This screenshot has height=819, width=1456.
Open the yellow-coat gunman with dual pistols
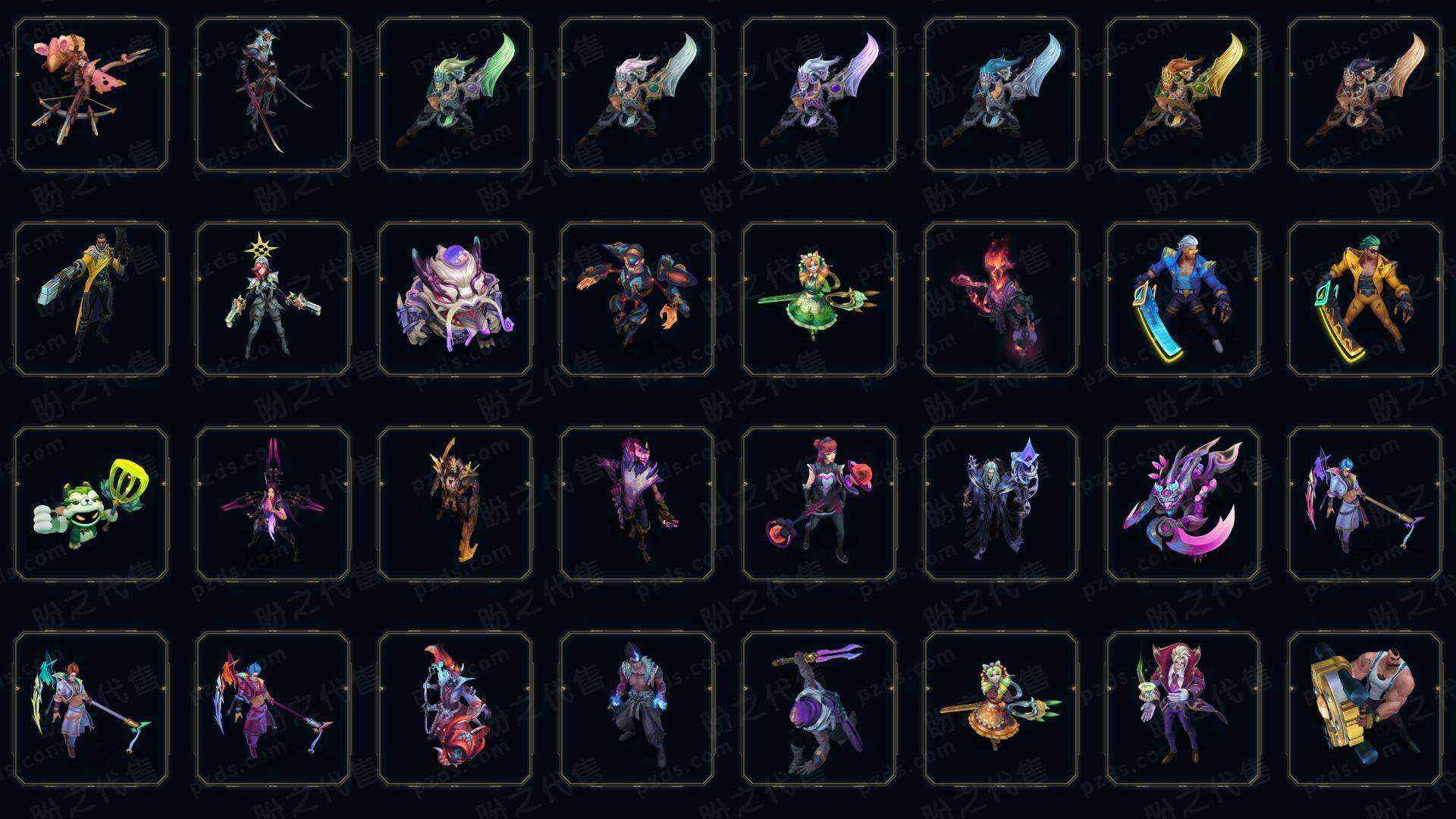click(x=91, y=299)
